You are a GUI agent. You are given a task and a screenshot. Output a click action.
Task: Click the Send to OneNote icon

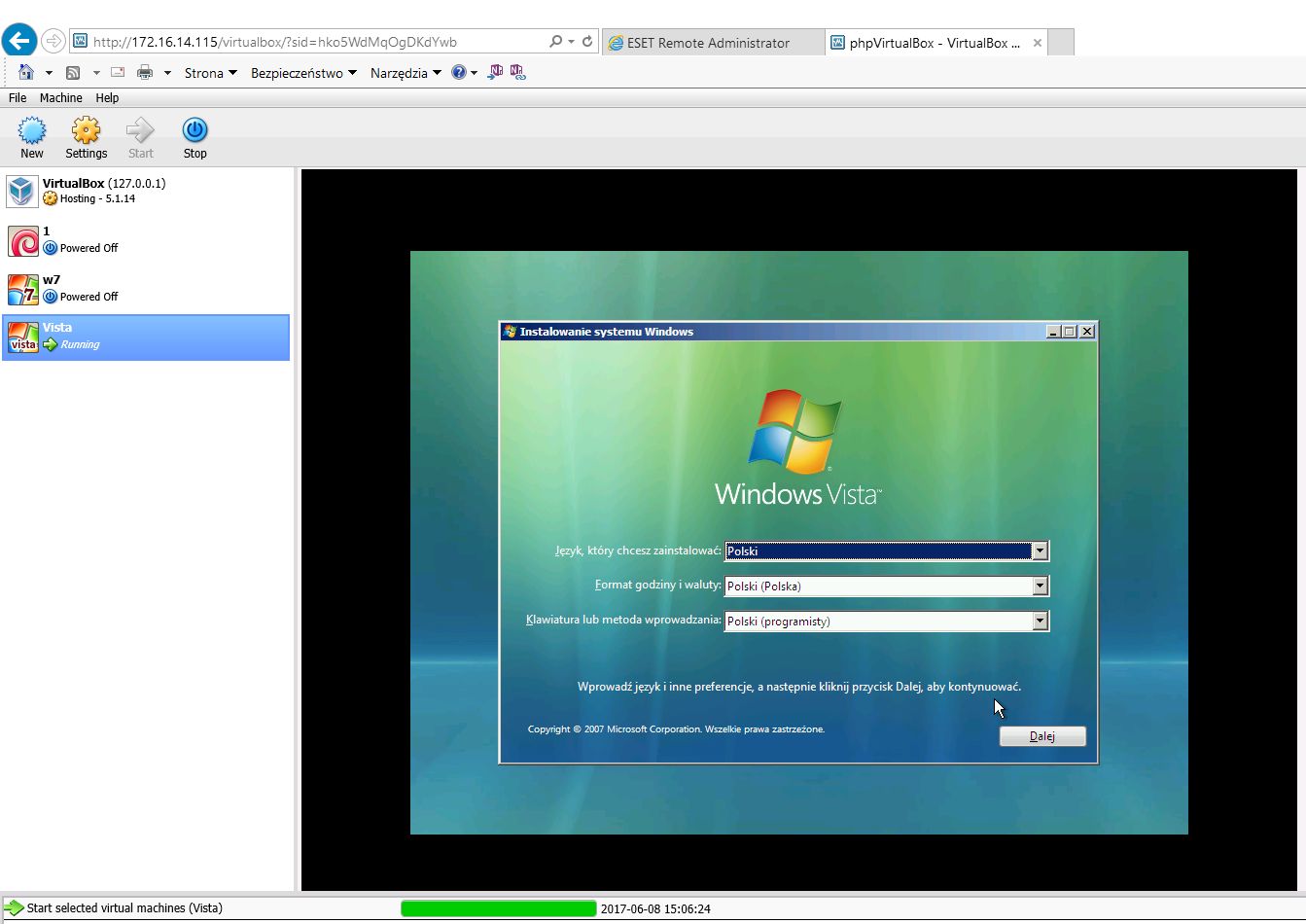(496, 72)
